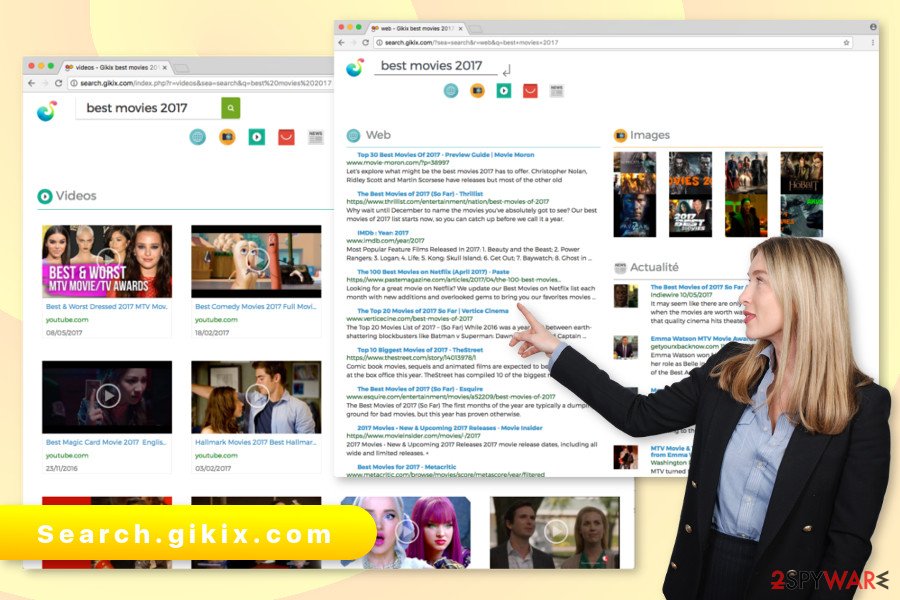
Task: Open 'The Top 20 Movies of 2017' Vertice Cinema link
Action: coord(432,311)
